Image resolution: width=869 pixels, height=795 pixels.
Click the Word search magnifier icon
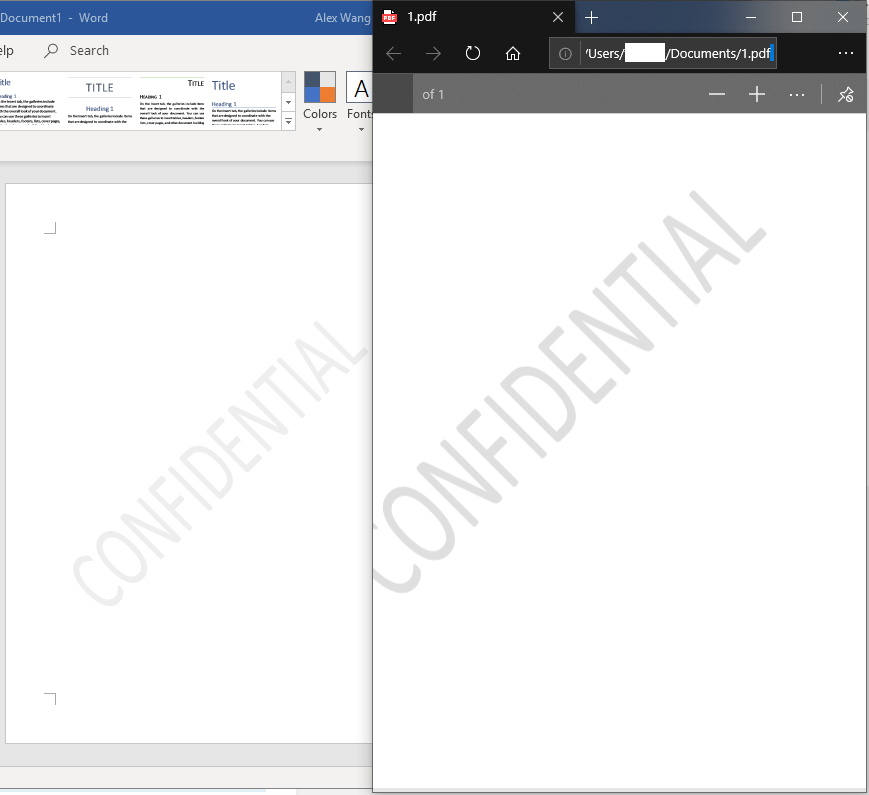click(51, 50)
